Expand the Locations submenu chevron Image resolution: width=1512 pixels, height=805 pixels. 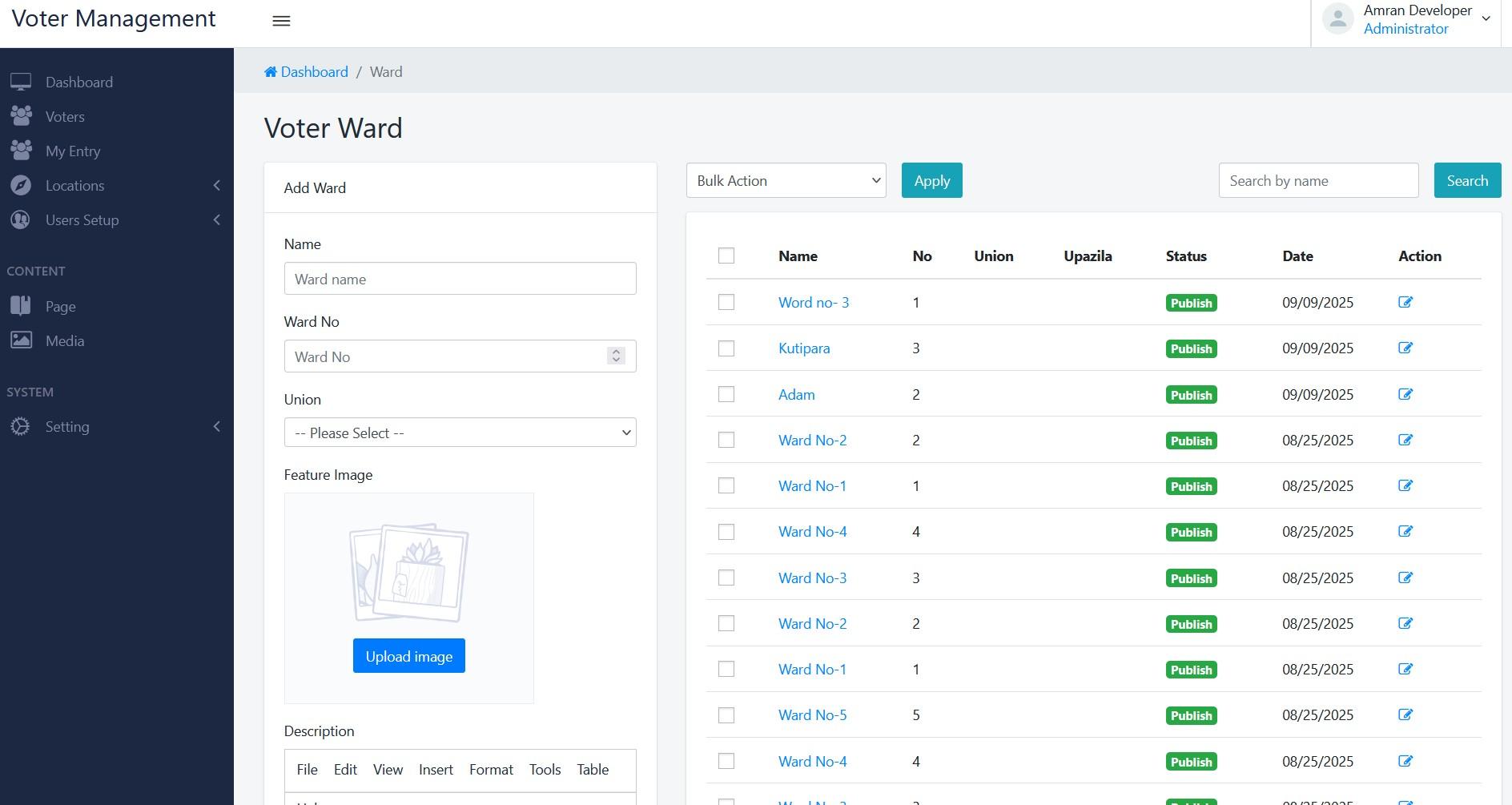[x=216, y=185]
